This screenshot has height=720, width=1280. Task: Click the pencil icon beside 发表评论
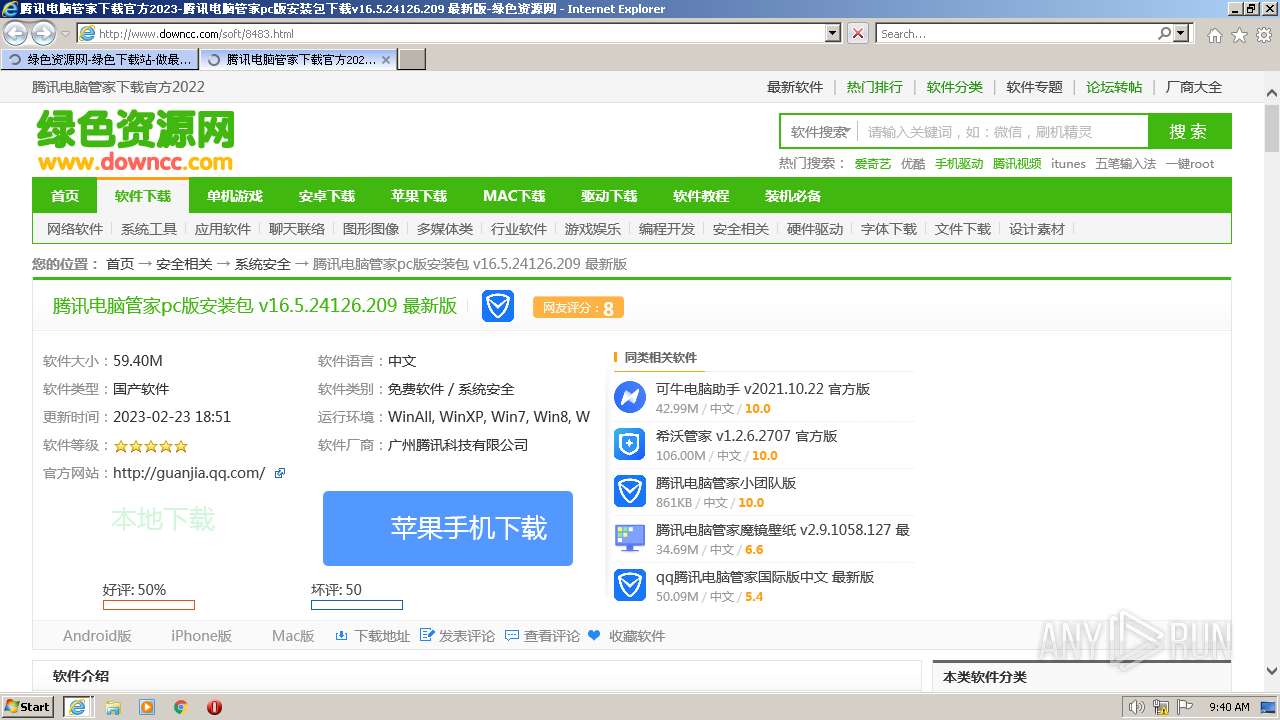pyautogui.click(x=427, y=636)
